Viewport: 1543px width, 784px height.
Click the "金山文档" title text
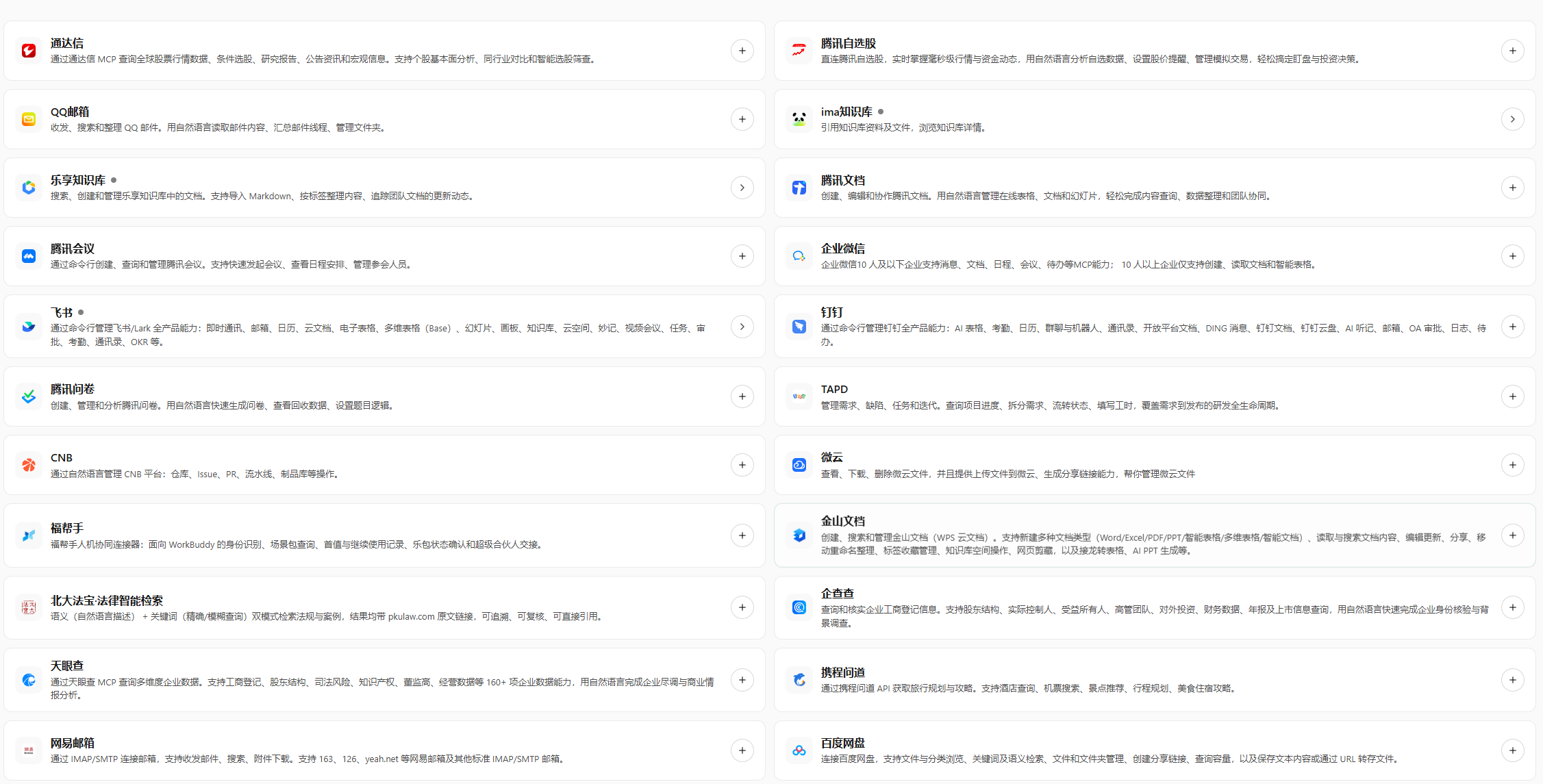tap(843, 521)
